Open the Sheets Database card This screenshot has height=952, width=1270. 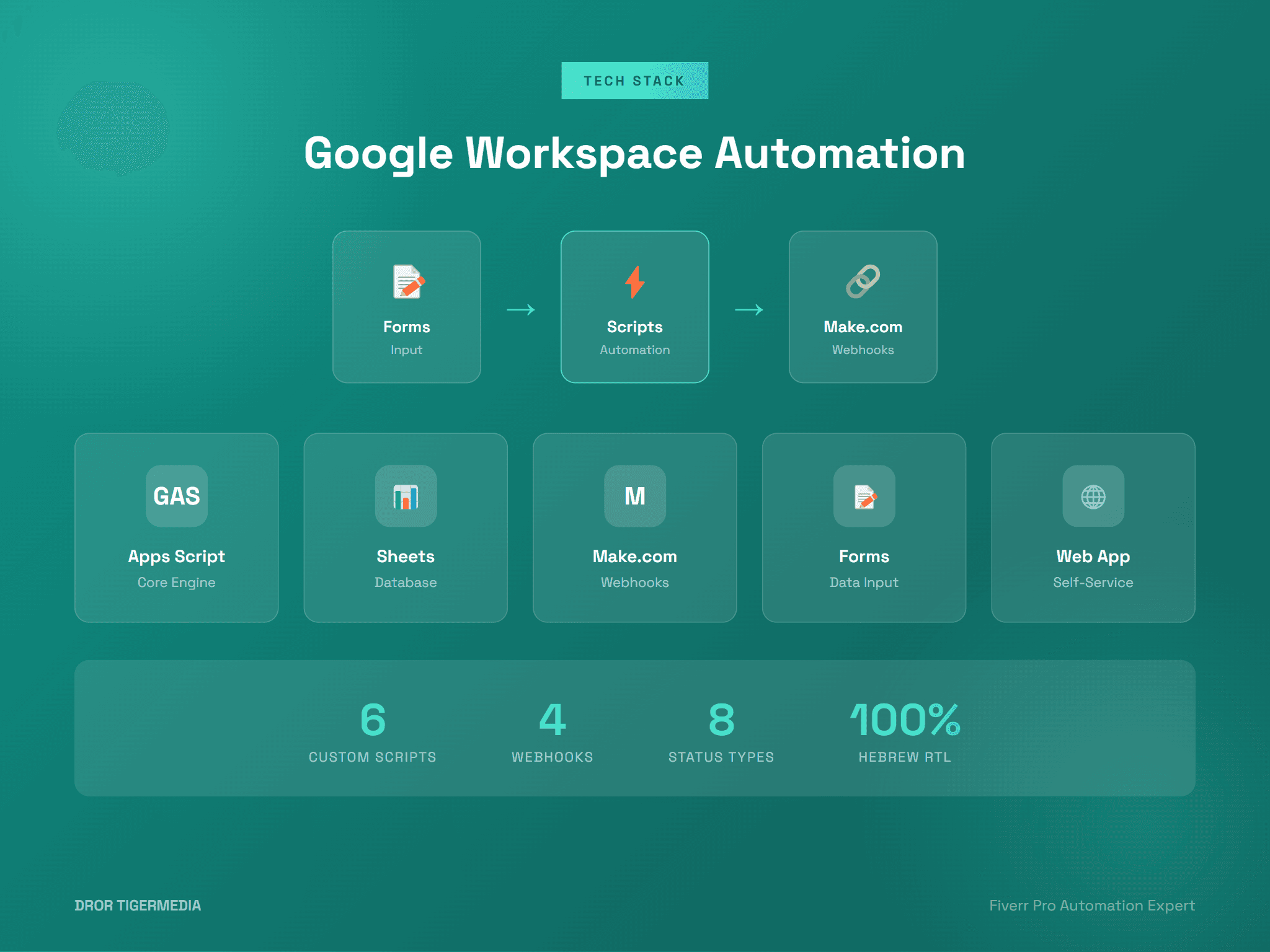(405, 527)
